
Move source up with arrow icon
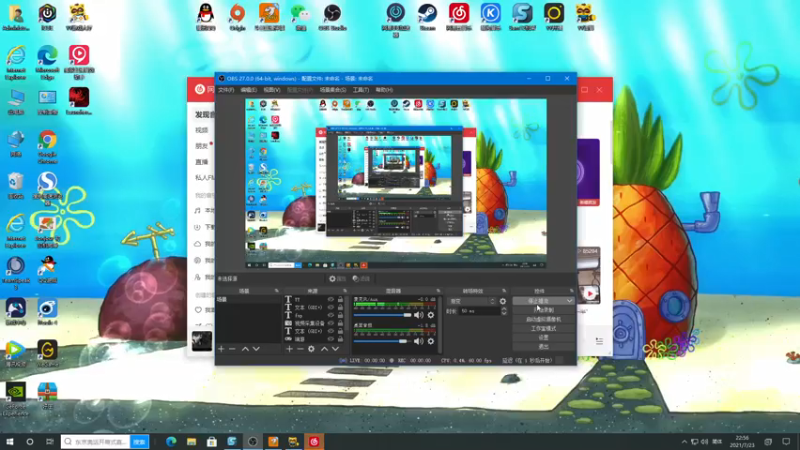[x=324, y=349]
